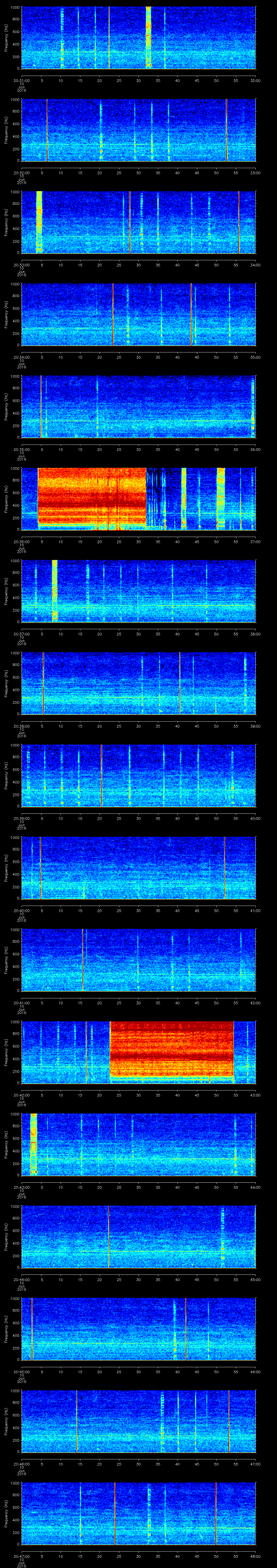Select the spectrogram panel starting at 20:47:00
The height and width of the screenshot is (1568, 277).
(138, 1513)
